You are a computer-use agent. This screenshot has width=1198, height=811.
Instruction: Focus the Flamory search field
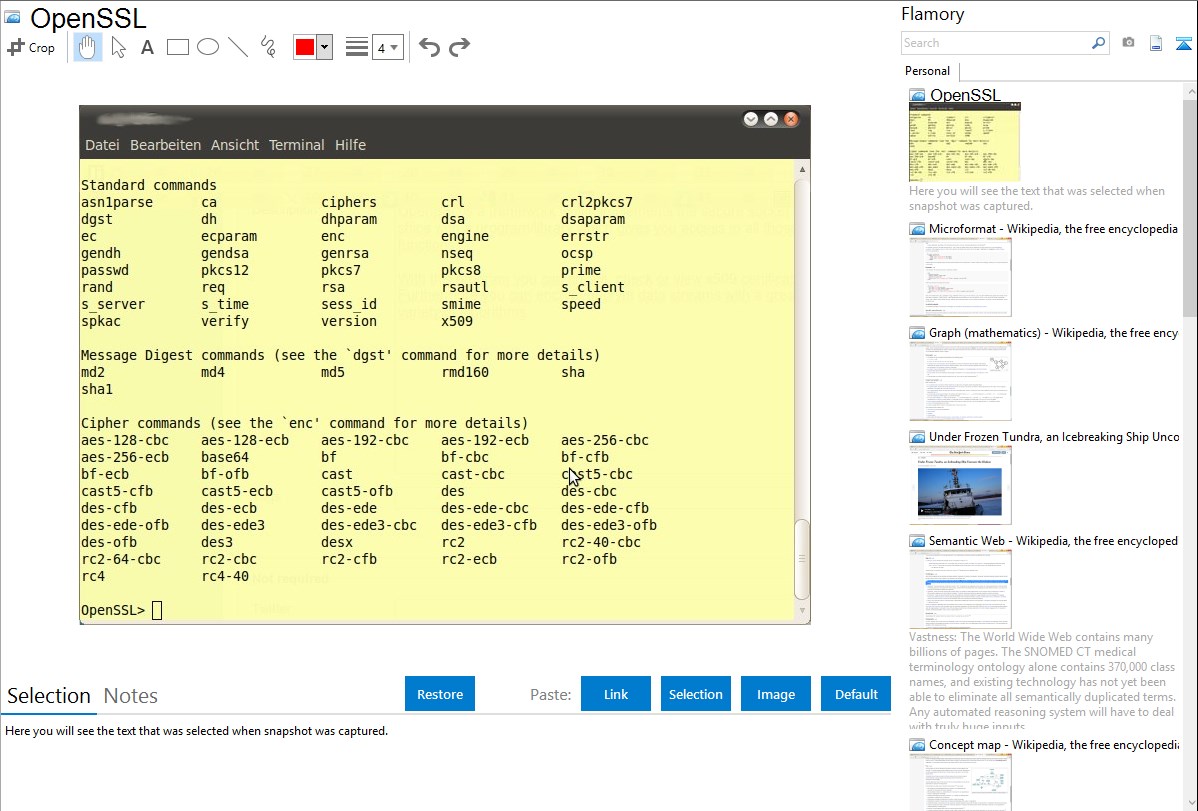995,43
